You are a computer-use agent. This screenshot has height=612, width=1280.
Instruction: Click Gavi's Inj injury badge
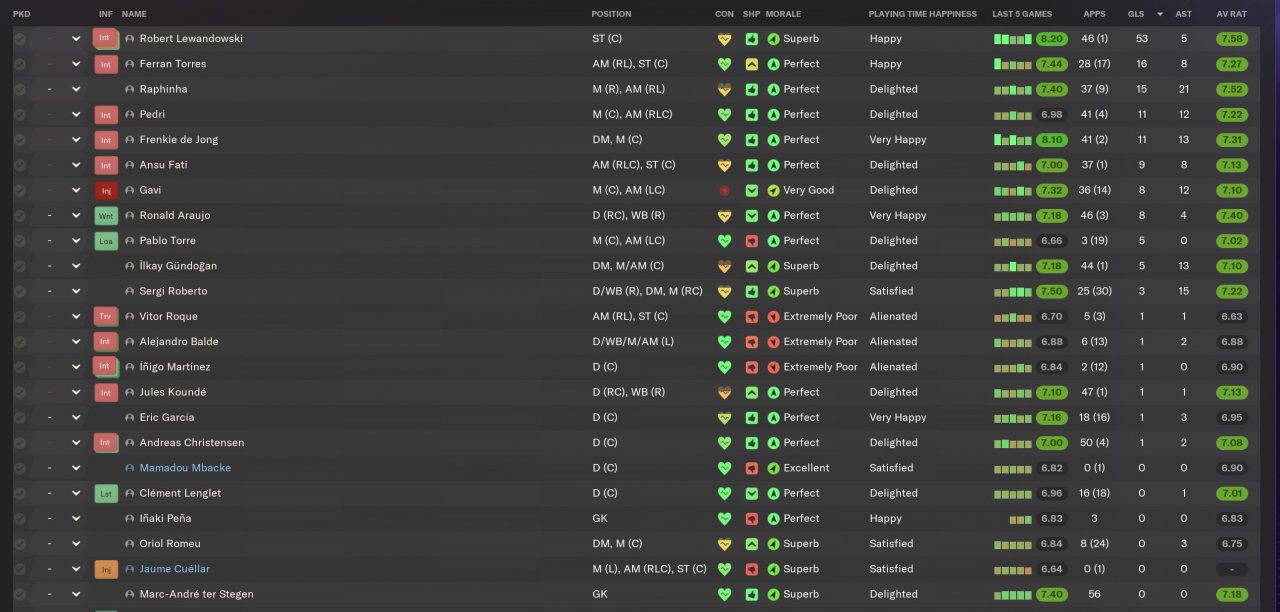coord(106,190)
